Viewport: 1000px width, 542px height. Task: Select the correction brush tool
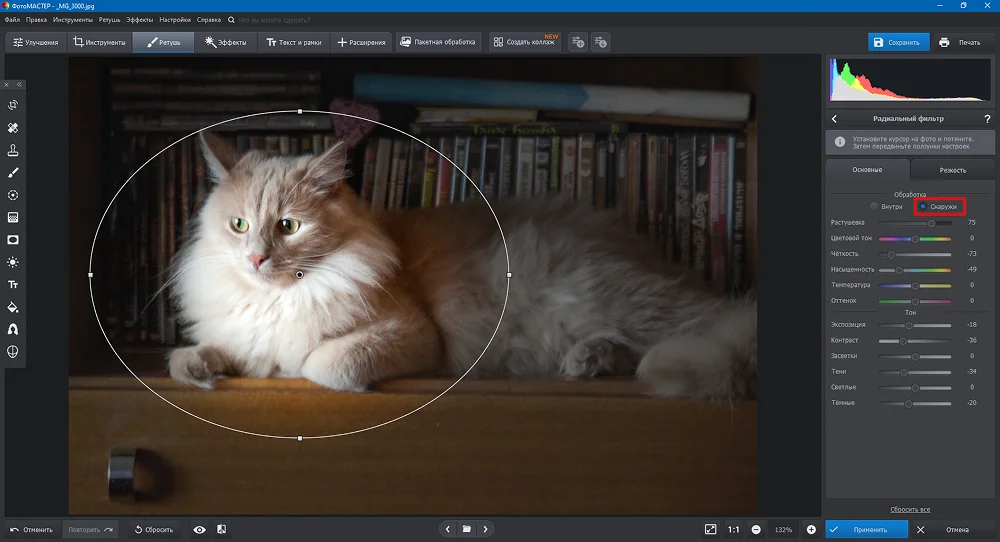pyautogui.click(x=13, y=173)
